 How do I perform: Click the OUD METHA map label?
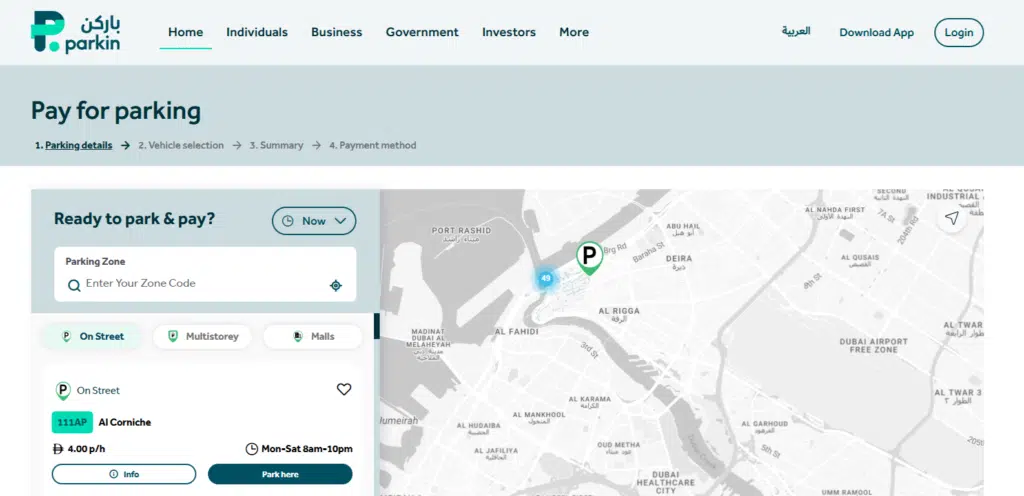618,448
